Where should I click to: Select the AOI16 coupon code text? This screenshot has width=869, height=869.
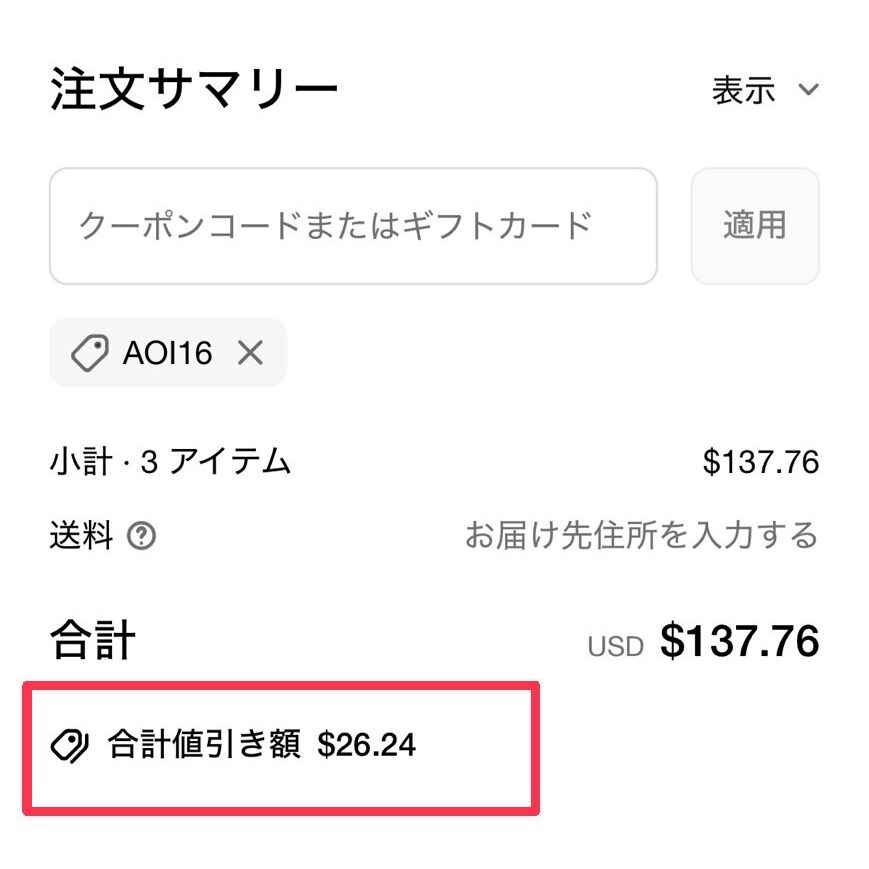(x=167, y=353)
